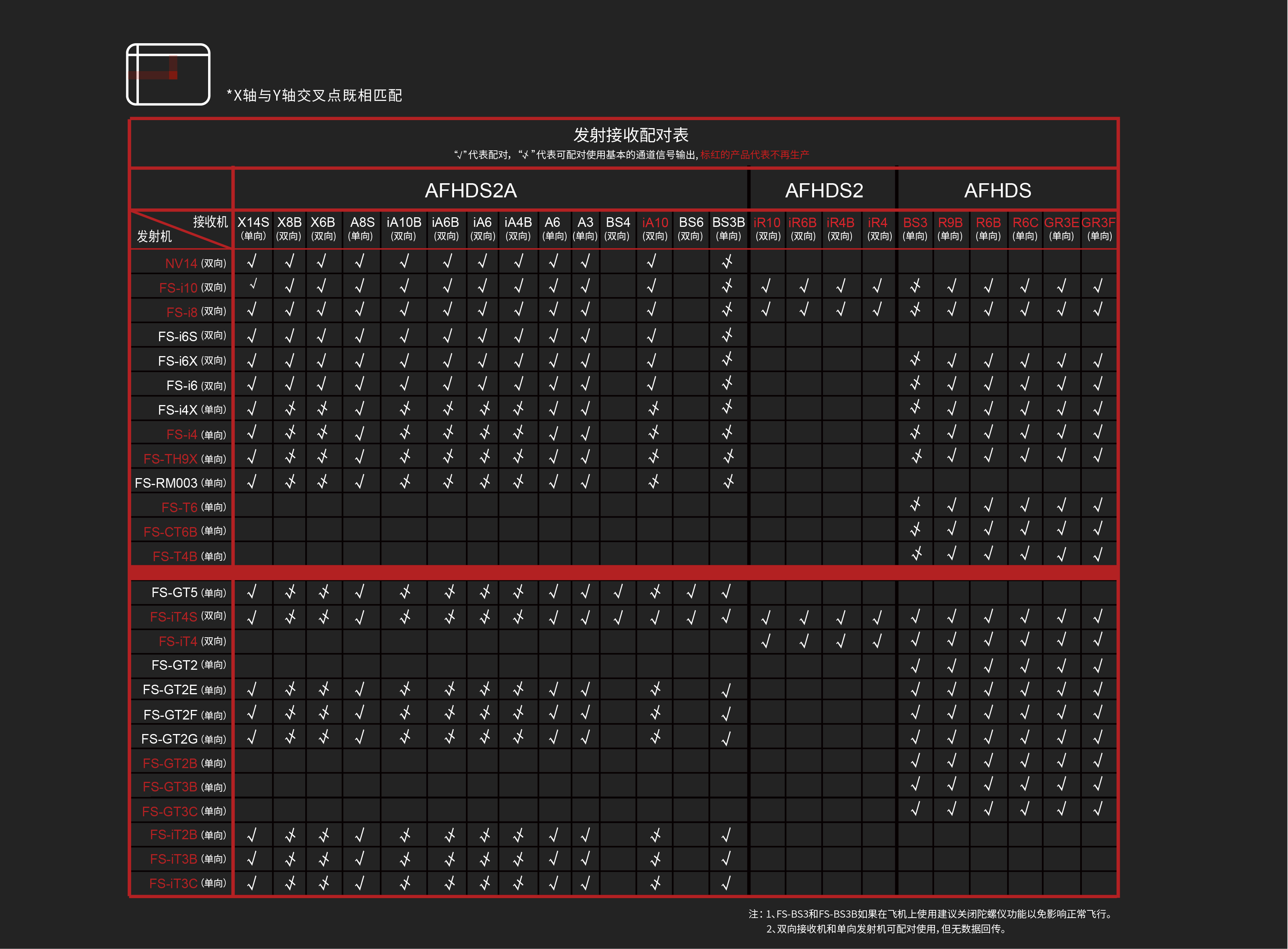The height and width of the screenshot is (949, 1288).
Task: Select the FS-RM003 transmitter row label
Action: (181, 483)
